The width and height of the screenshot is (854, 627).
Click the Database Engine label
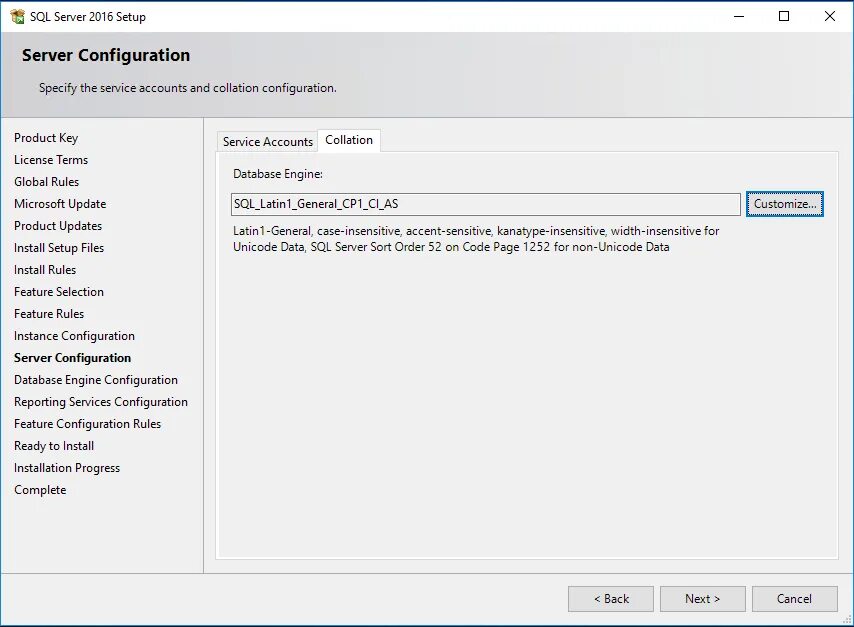[278, 174]
